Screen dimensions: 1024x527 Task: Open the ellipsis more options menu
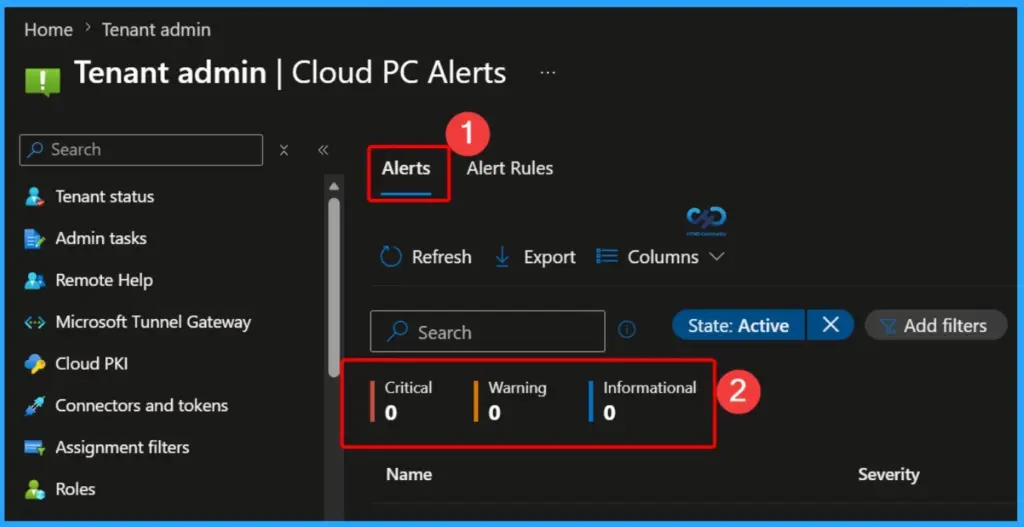point(548,72)
